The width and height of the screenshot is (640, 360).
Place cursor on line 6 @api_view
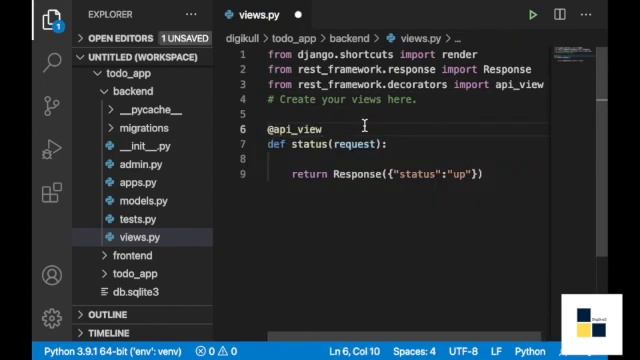pyautogui.click(x=294, y=129)
